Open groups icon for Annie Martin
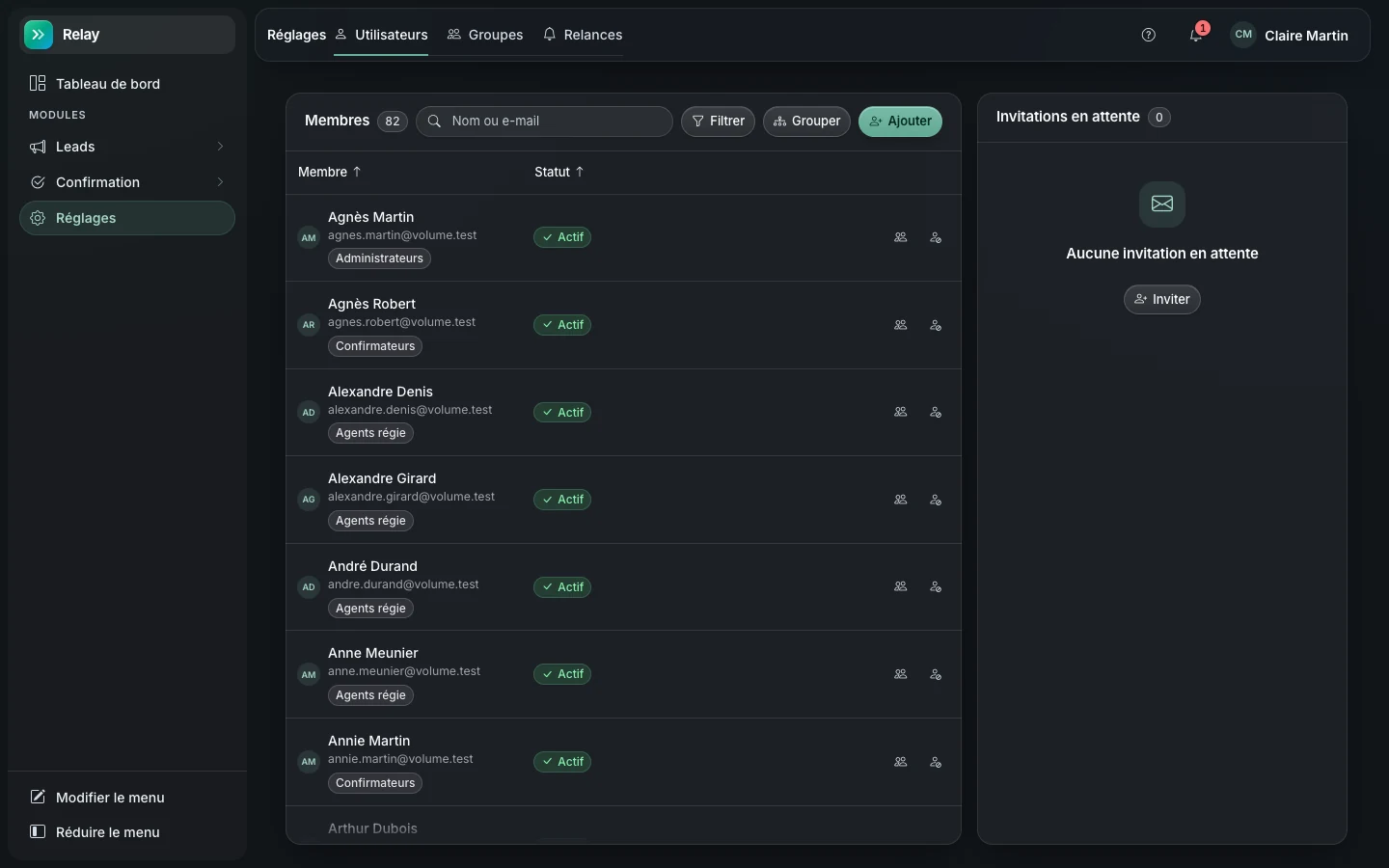Viewport: 1389px width, 868px height. [x=901, y=762]
